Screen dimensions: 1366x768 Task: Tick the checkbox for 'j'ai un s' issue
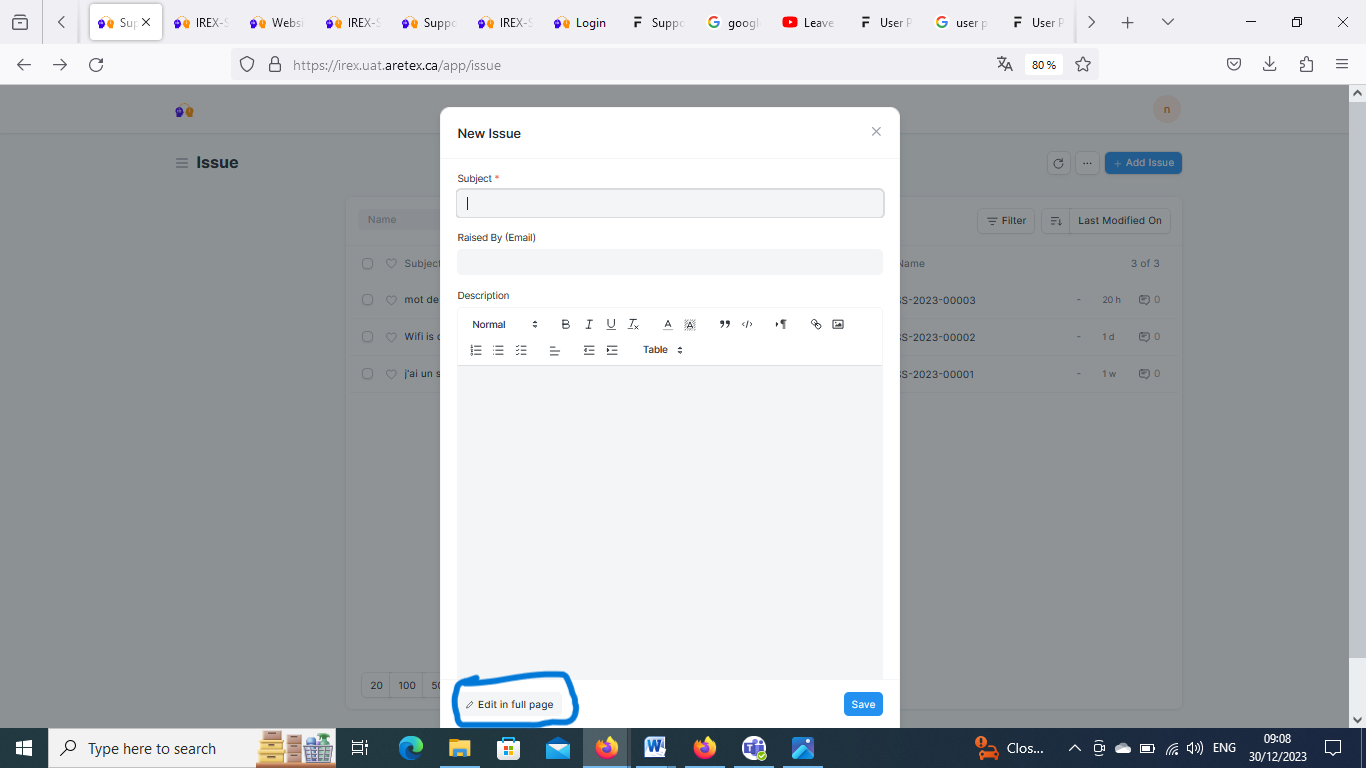point(367,374)
